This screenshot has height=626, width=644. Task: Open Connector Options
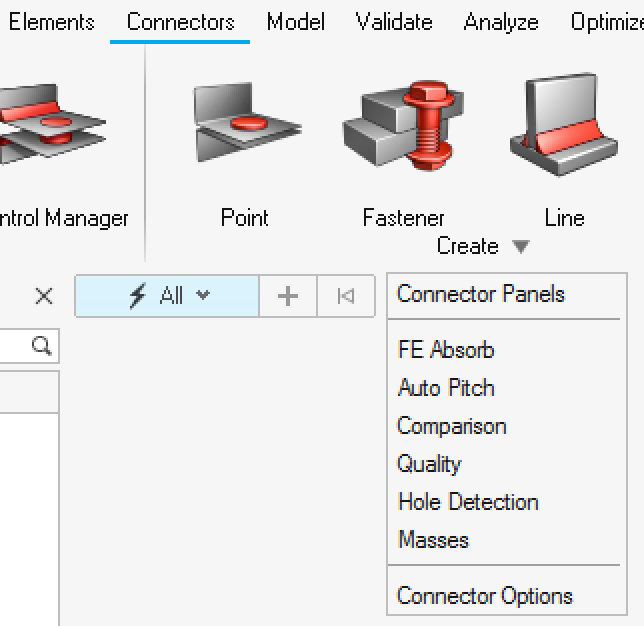485,595
